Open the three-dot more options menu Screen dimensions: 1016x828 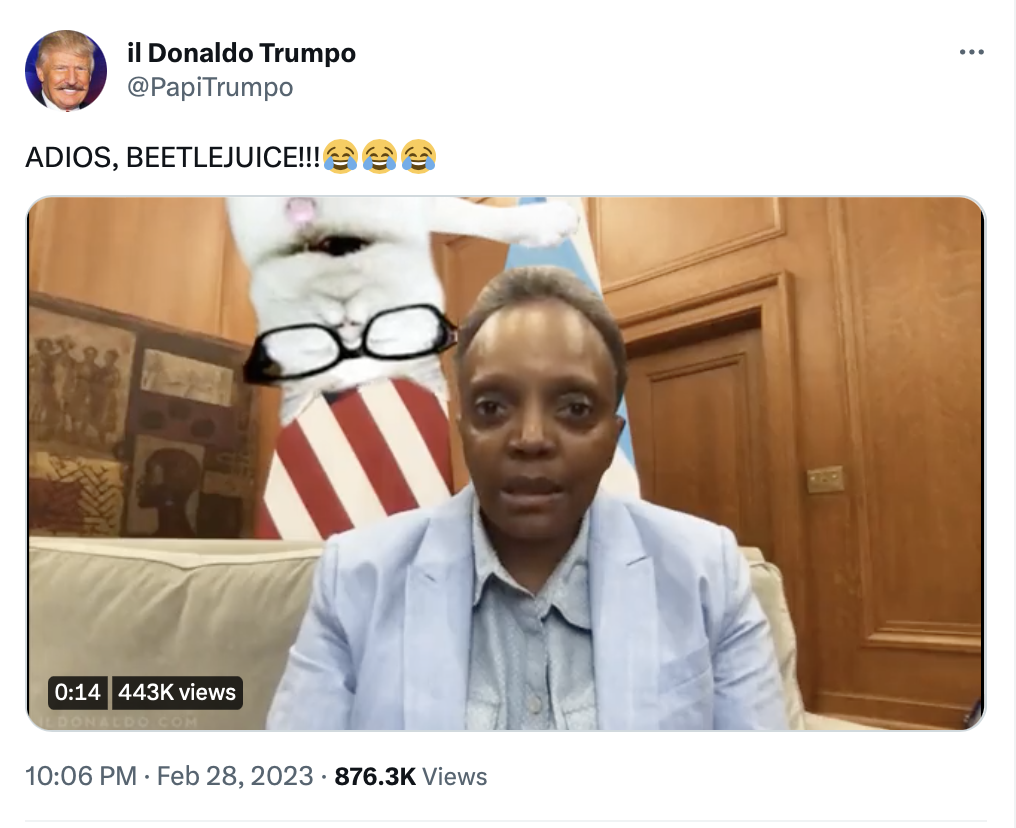971,52
